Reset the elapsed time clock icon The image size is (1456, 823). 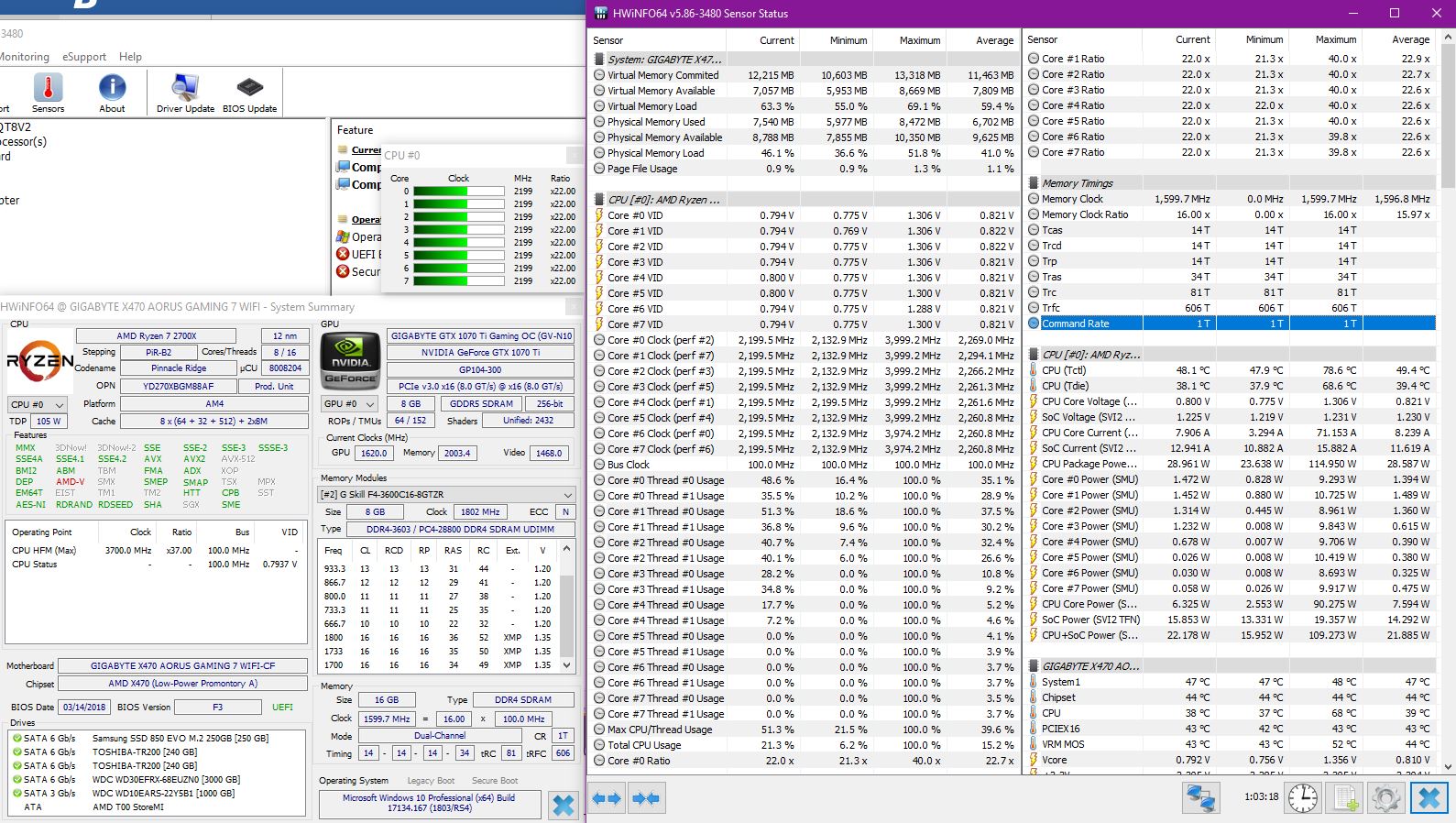click(x=1302, y=798)
